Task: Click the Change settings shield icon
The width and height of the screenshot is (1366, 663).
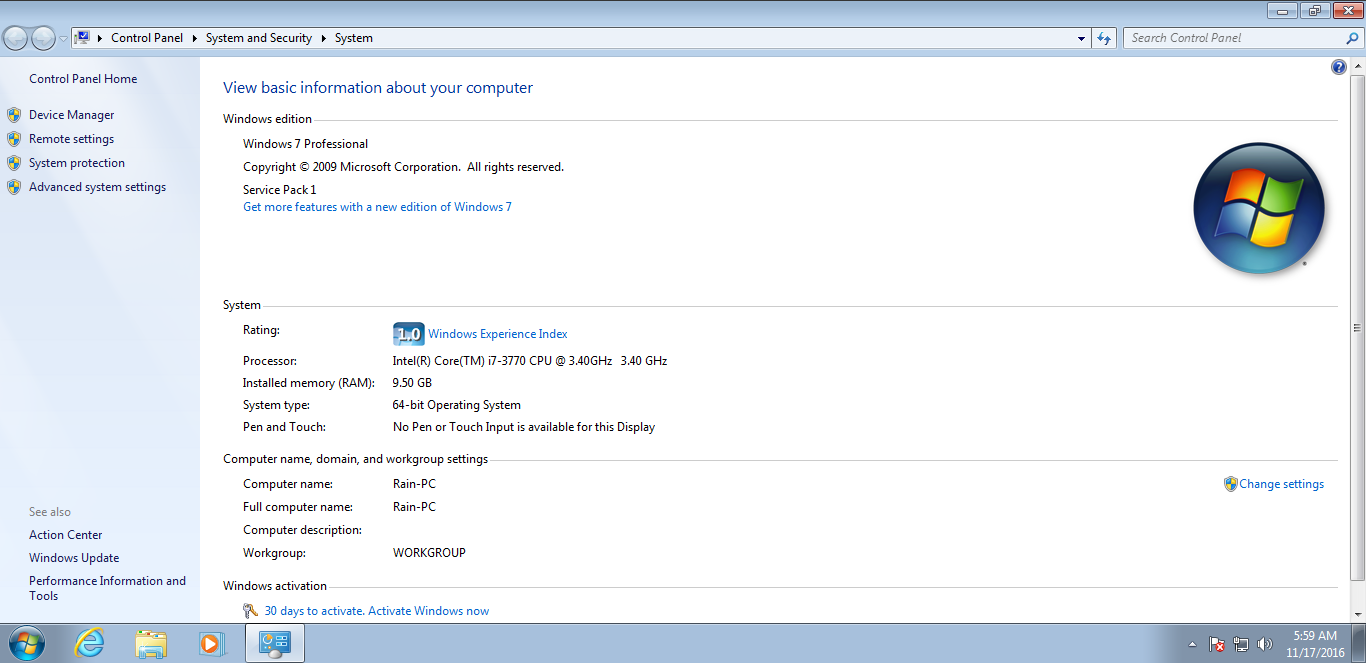Action: [1231, 484]
